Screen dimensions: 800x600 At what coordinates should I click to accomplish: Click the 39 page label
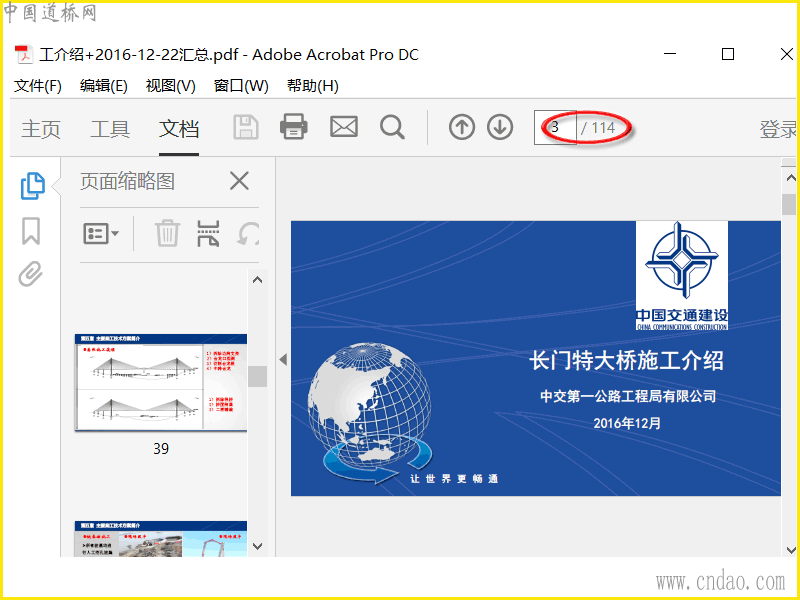point(161,448)
